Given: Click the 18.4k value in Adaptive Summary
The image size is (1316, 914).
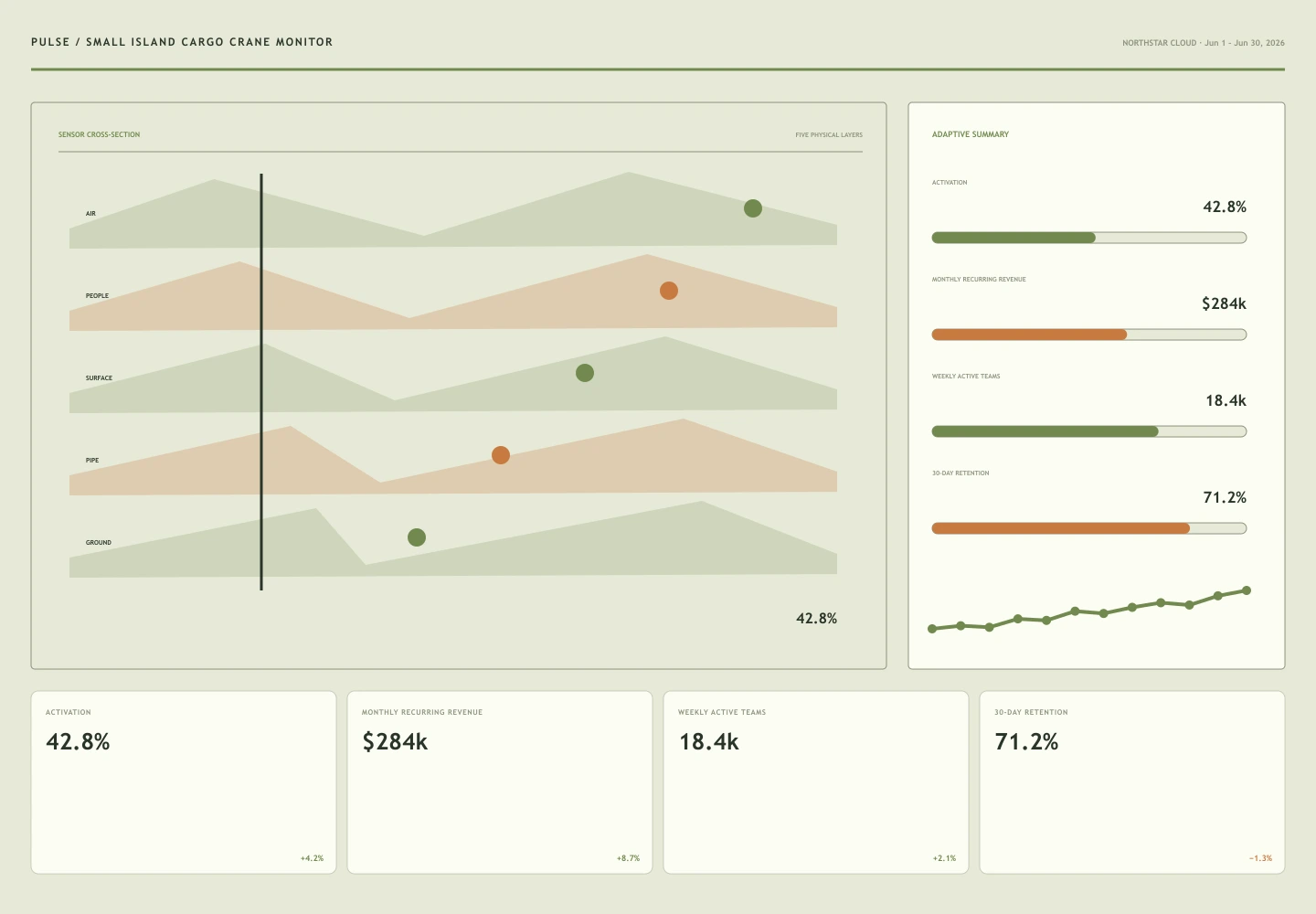Looking at the screenshot, I should pyautogui.click(x=1226, y=400).
